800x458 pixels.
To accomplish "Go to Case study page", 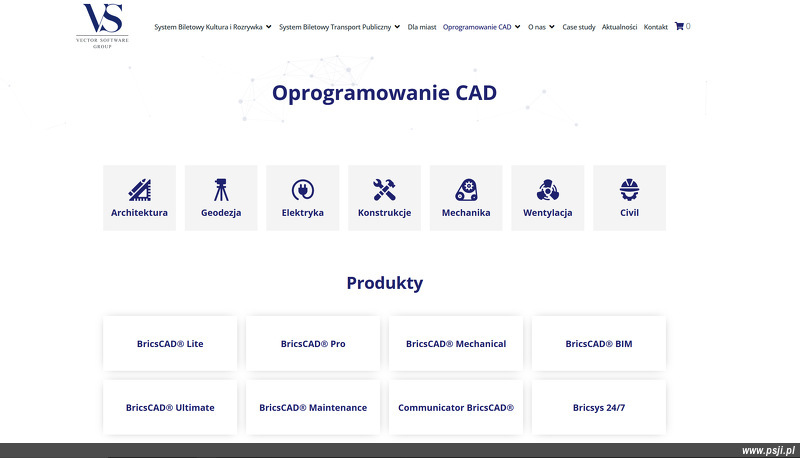I will tap(579, 27).
